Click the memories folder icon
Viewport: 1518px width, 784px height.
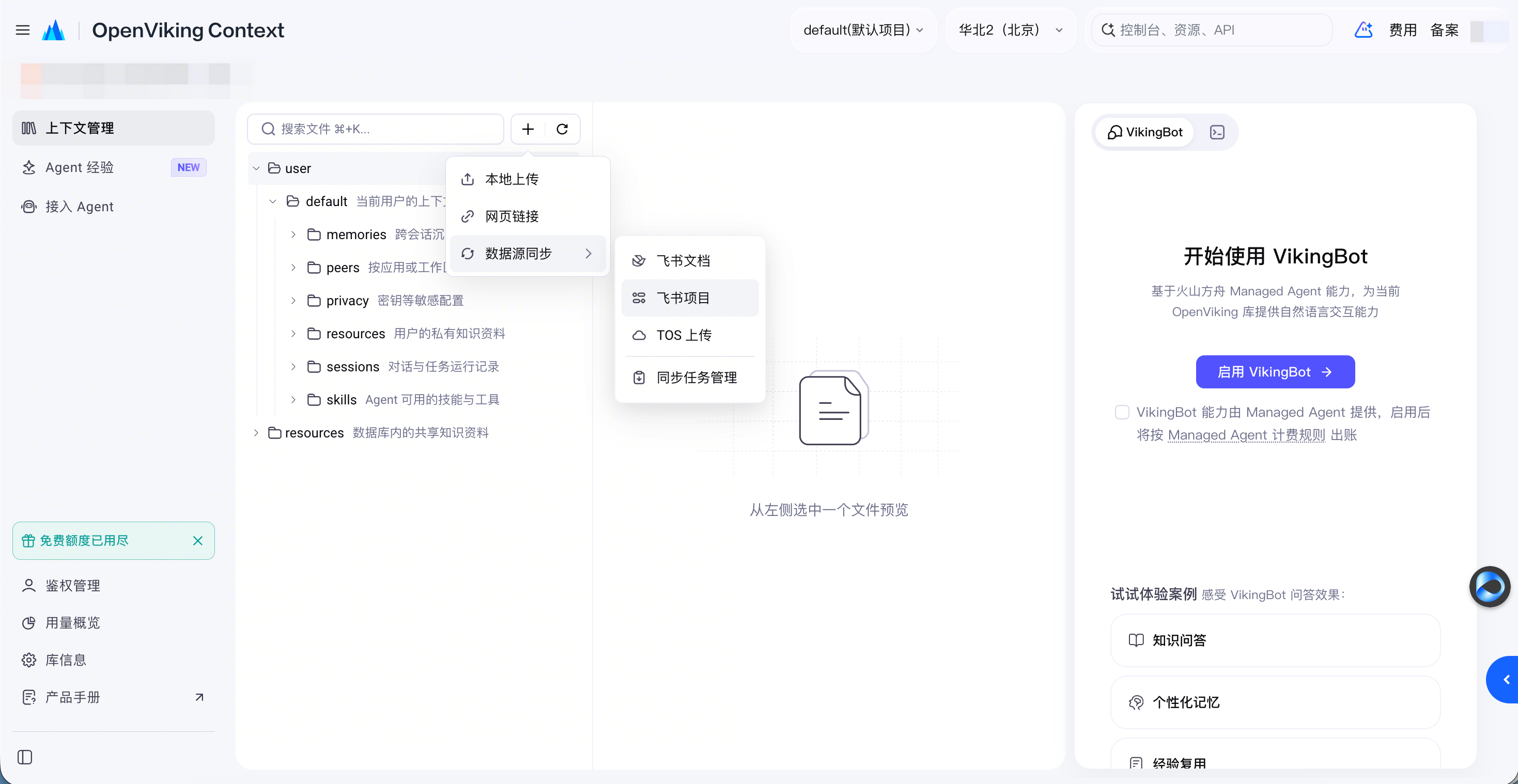coord(314,234)
